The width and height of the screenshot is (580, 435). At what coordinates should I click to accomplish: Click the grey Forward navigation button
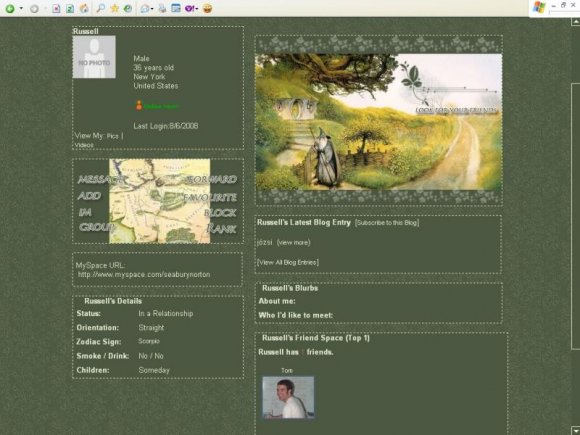pos(34,9)
